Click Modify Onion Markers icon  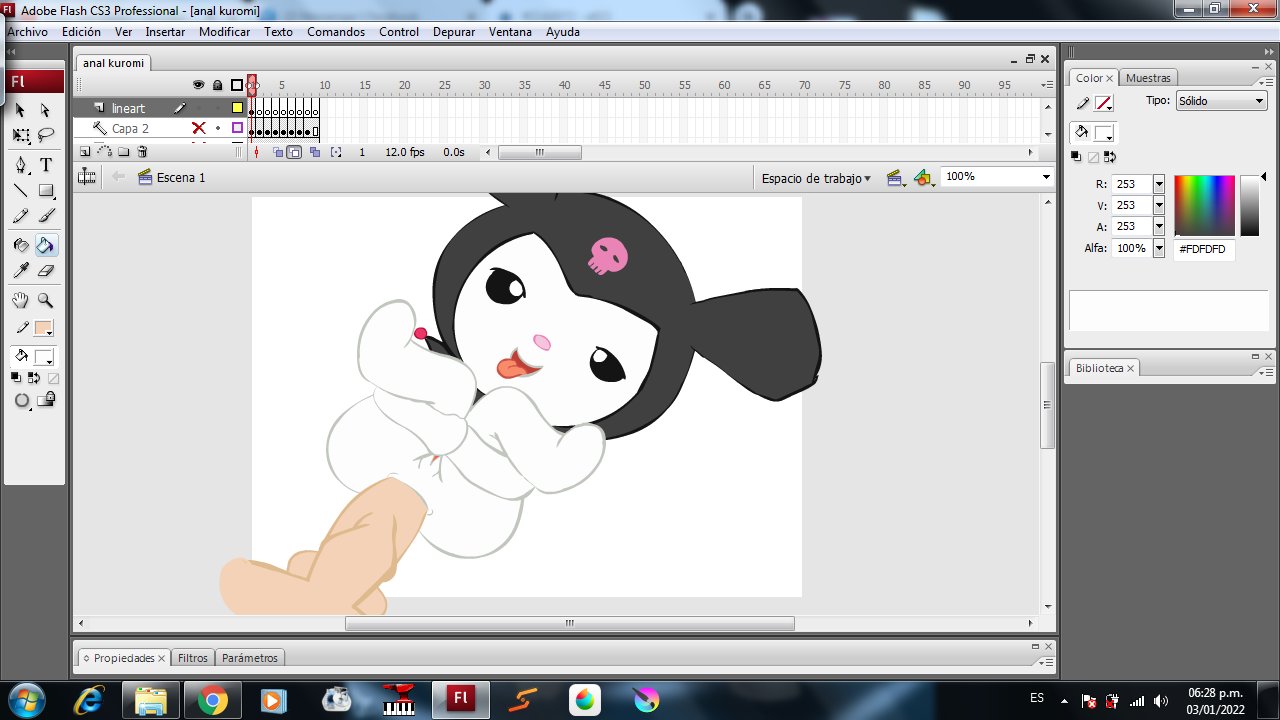point(336,152)
